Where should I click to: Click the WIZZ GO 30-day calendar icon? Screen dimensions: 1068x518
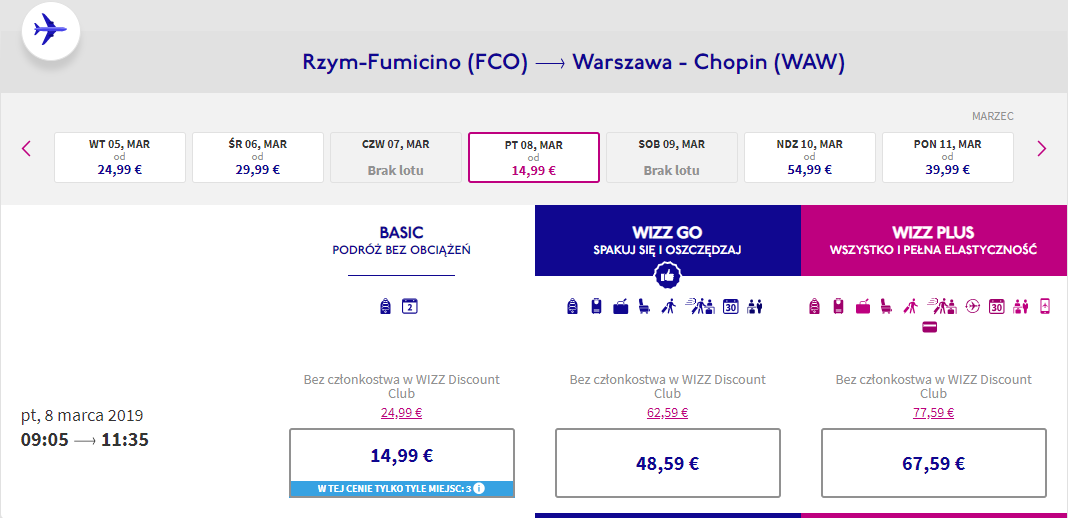[730, 306]
